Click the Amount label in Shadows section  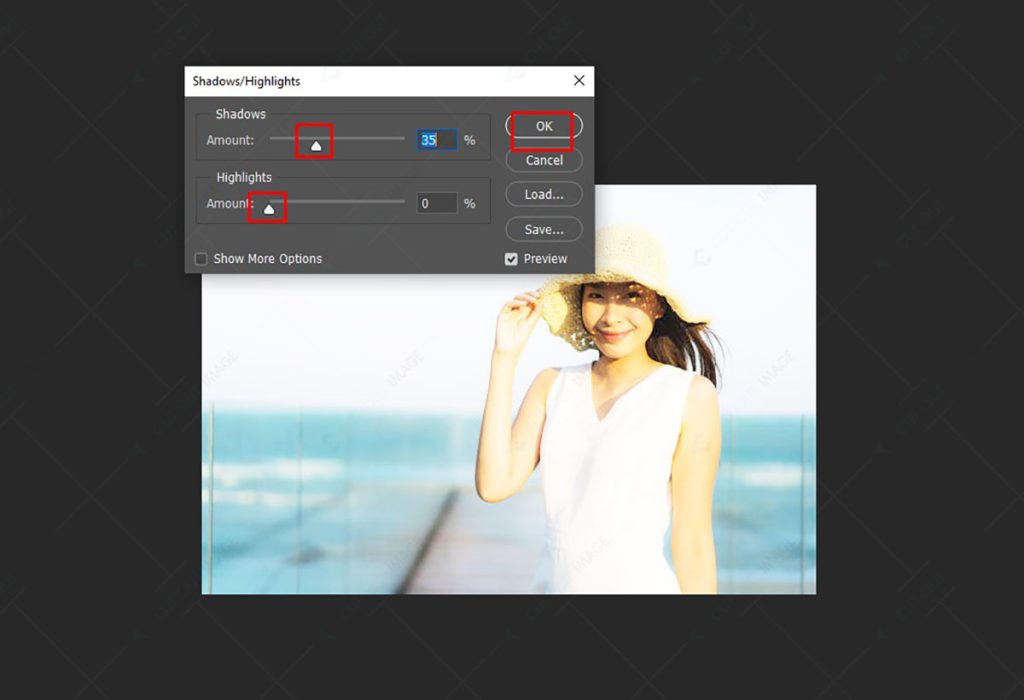point(230,140)
